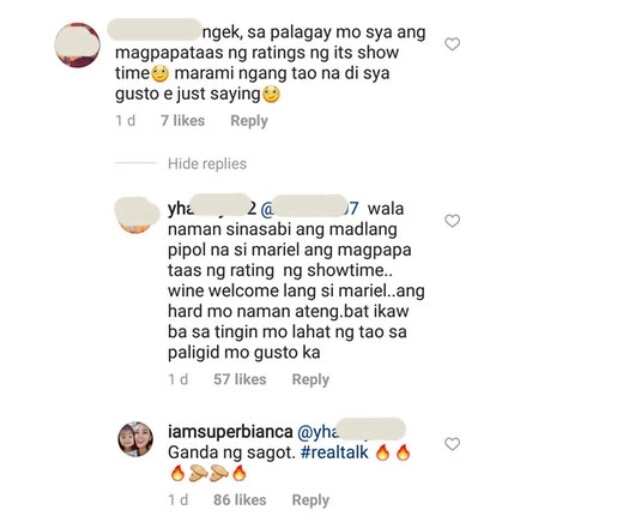Select the Ganda ng sagot comment text
The height and width of the screenshot is (531, 635).
231,452
